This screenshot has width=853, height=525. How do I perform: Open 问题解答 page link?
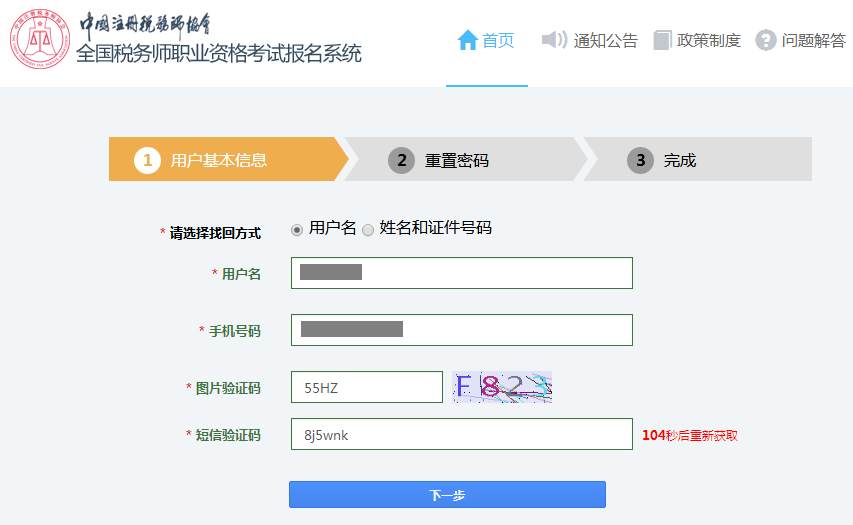click(813, 40)
